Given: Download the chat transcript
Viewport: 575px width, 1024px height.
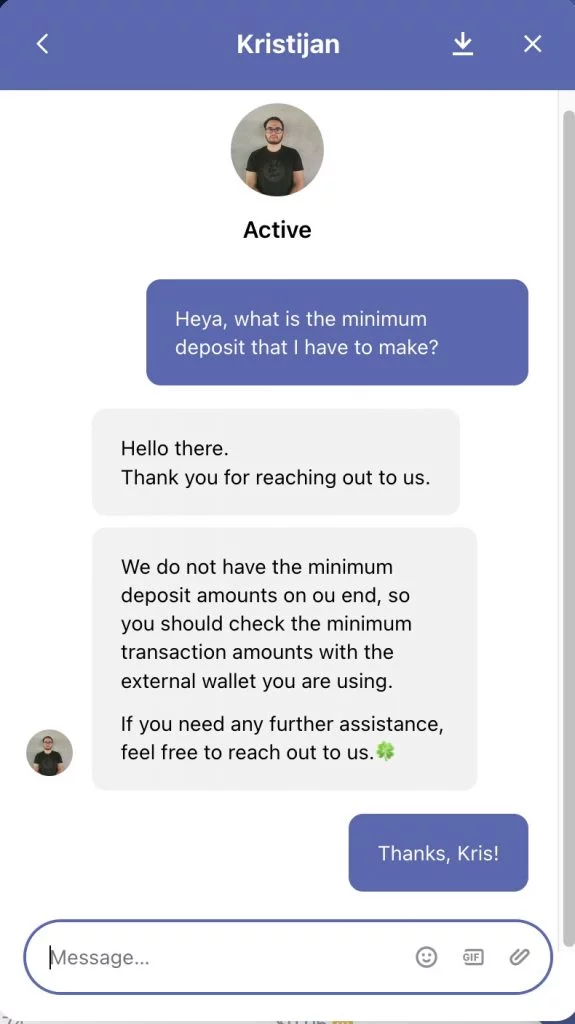Looking at the screenshot, I should 463,44.
